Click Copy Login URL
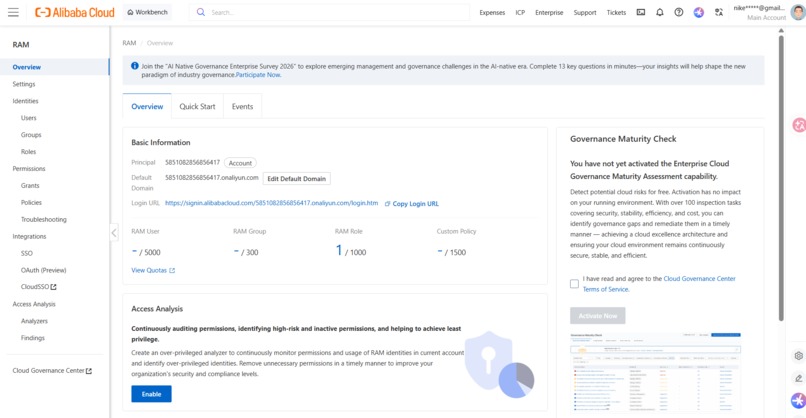The image size is (806, 418). [x=416, y=204]
